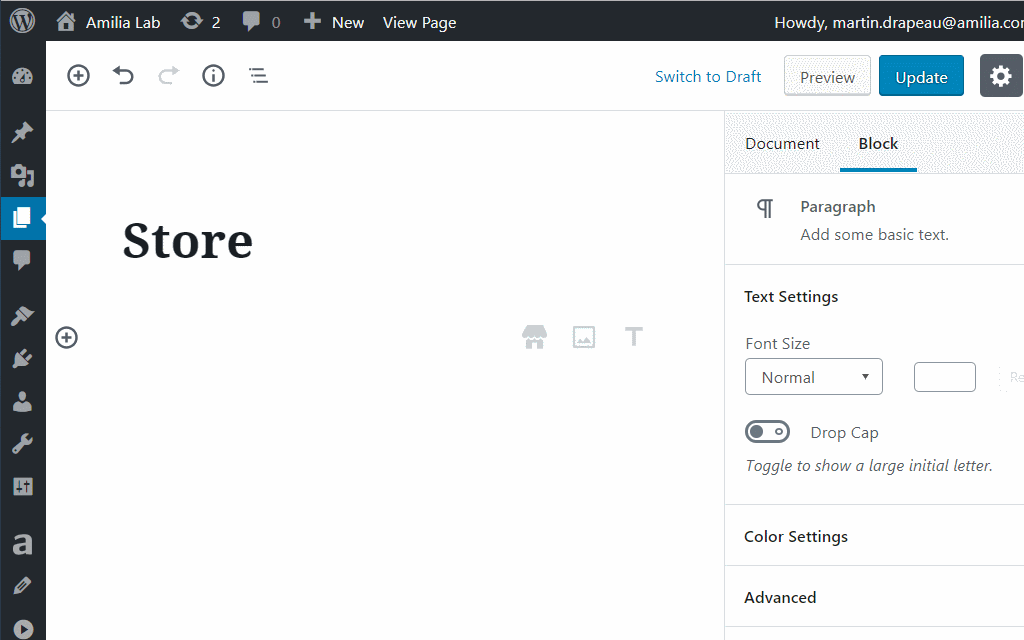Image resolution: width=1024 pixels, height=640 pixels.
Task: Open the Font Size Normal dropdown
Action: 814,377
